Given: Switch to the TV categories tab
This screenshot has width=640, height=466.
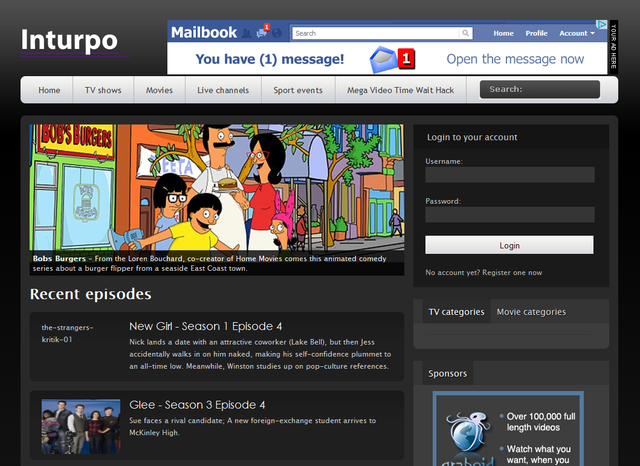Looking at the screenshot, I should point(456,312).
